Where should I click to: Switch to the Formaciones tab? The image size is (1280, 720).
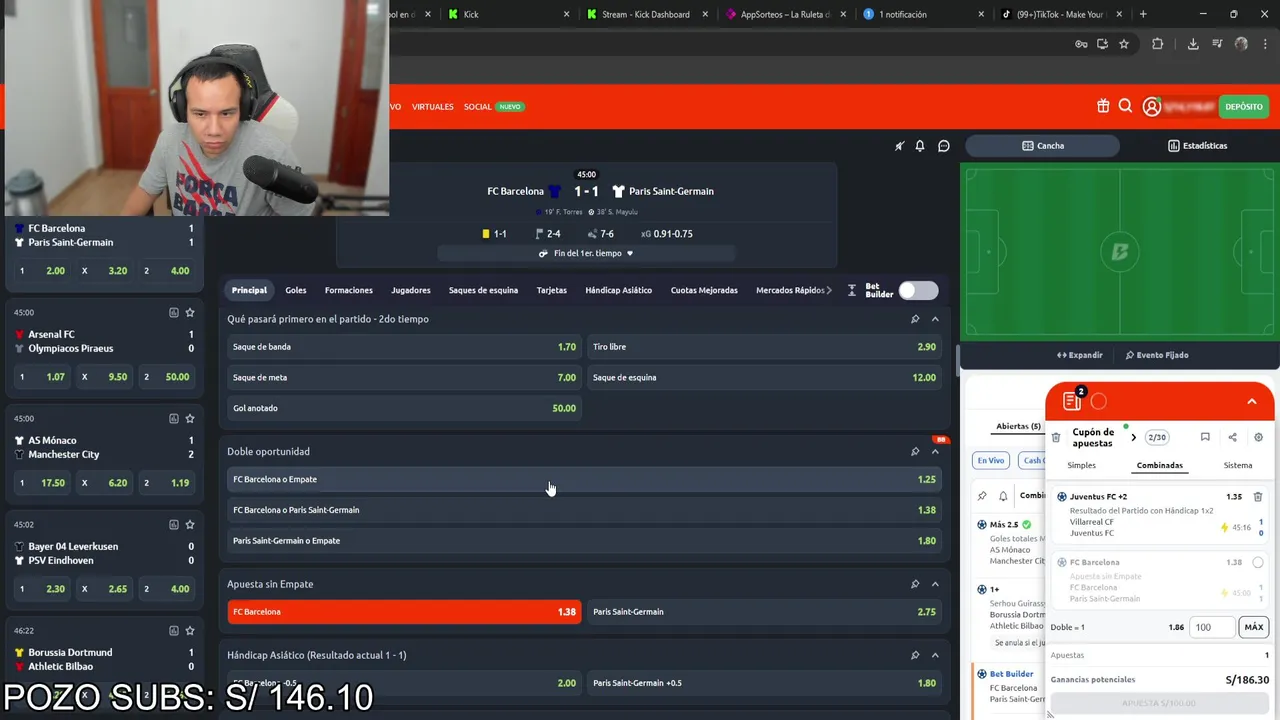coord(349,290)
